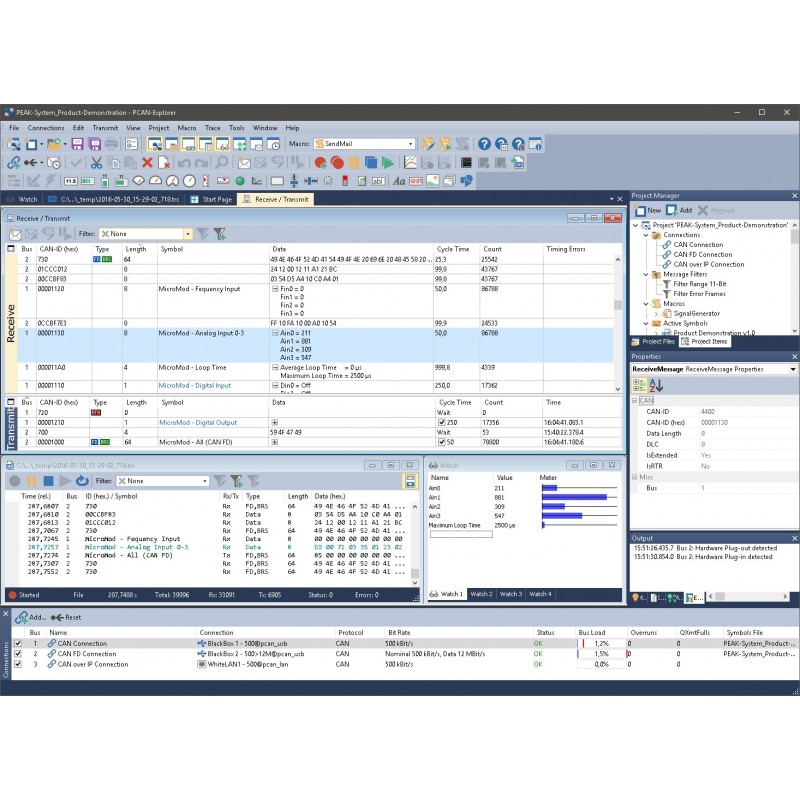Toggle the checkbox for CAN FD Connection bus 2
The height and width of the screenshot is (800, 800).
click(18, 654)
